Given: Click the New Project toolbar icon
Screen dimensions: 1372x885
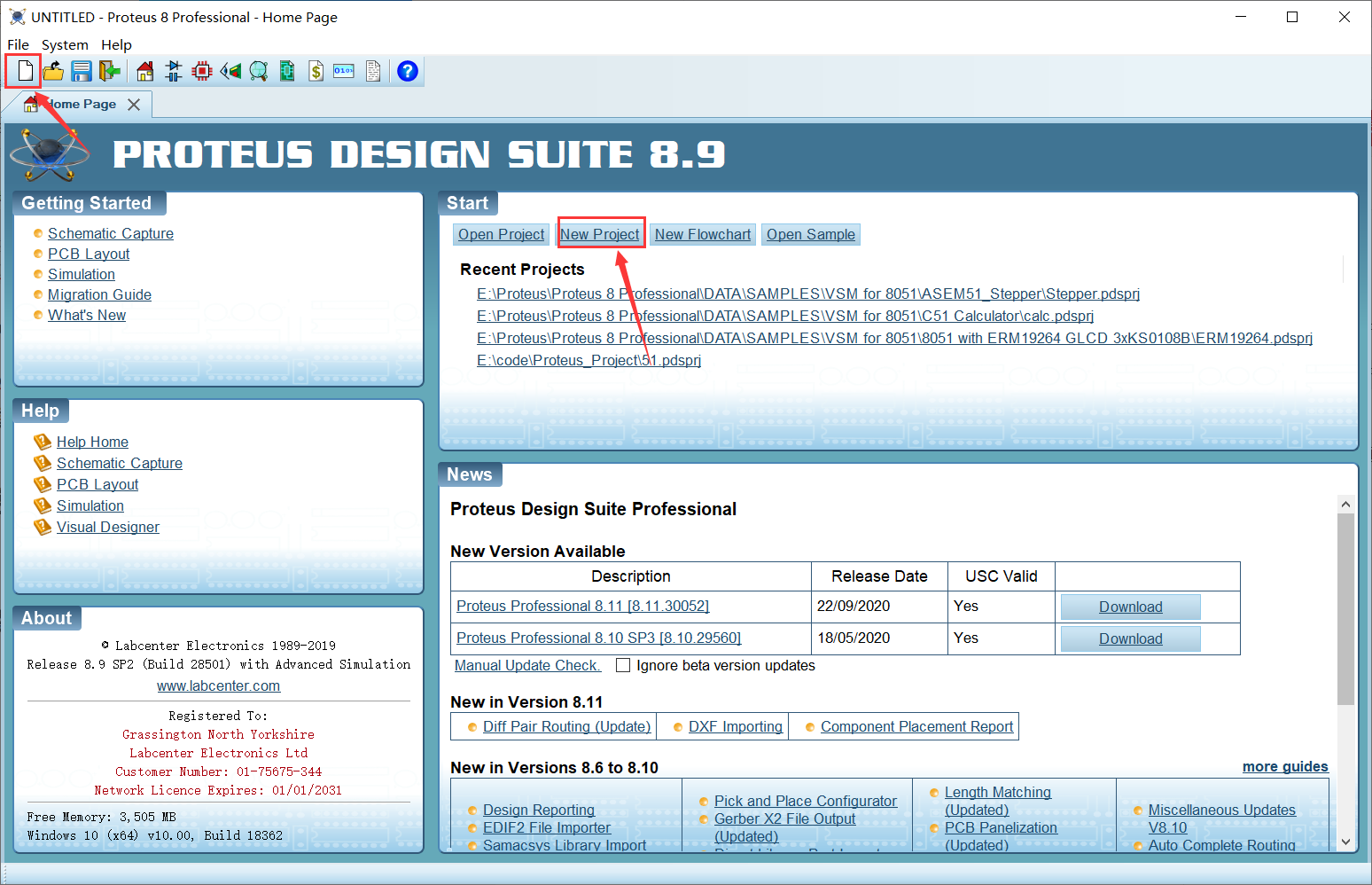Looking at the screenshot, I should click(x=25, y=71).
